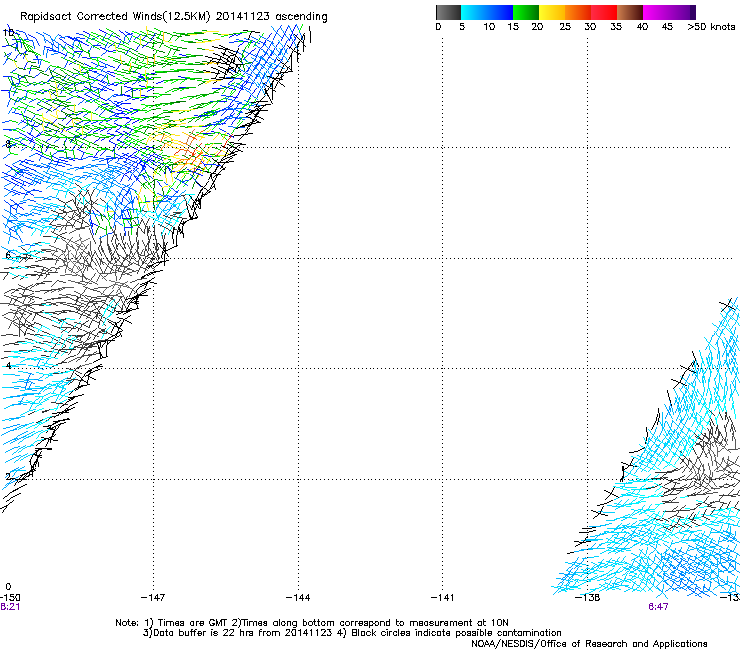This screenshot has height=650, width=740.
Task: Click the dark purple >50 knots swatch
Action: tap(693, 12)
